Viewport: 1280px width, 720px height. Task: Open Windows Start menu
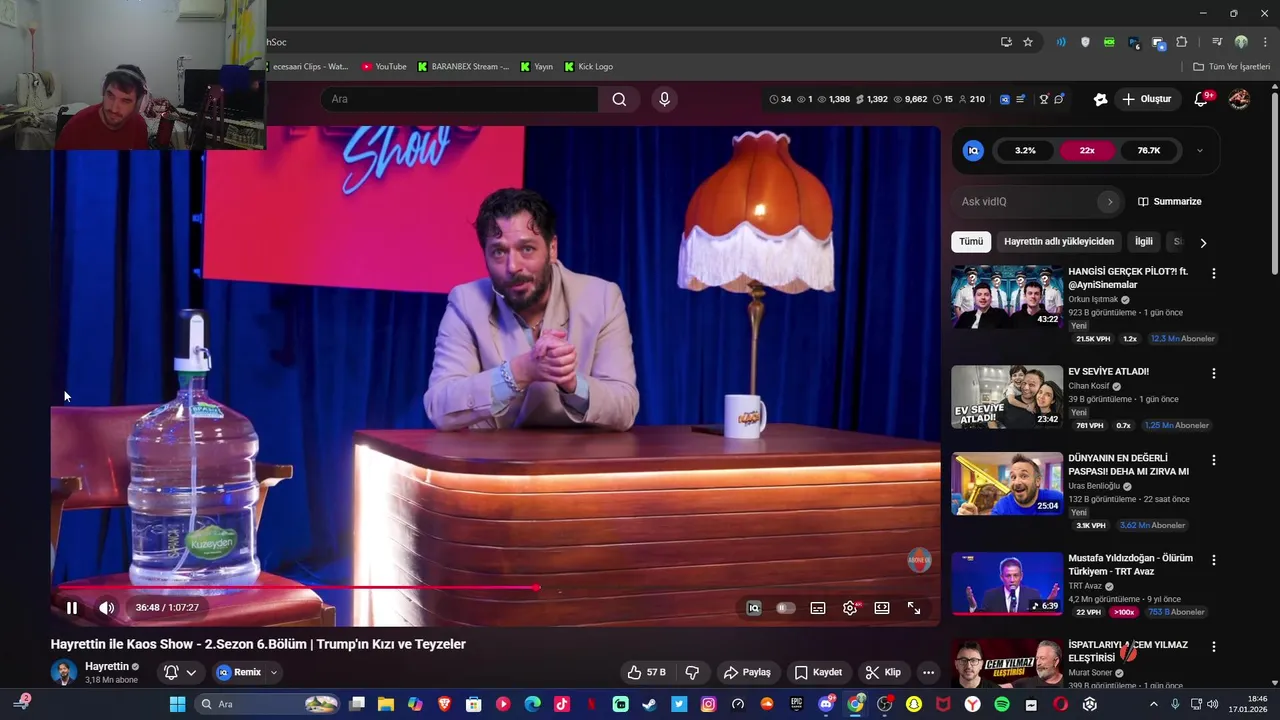(x=177, y=704)
